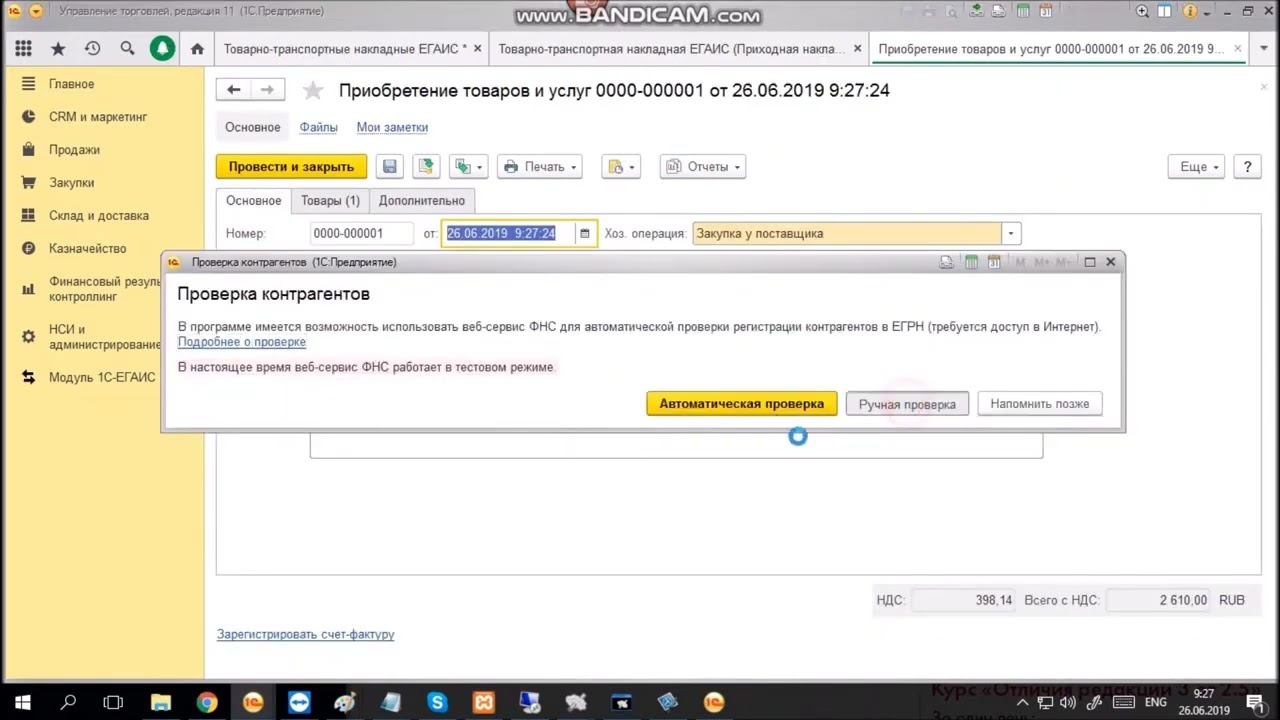The height and width of the screenshot is (720, 1280).
Task: Open Chrome from the taskbar
Action: click(x=207, y=702)
